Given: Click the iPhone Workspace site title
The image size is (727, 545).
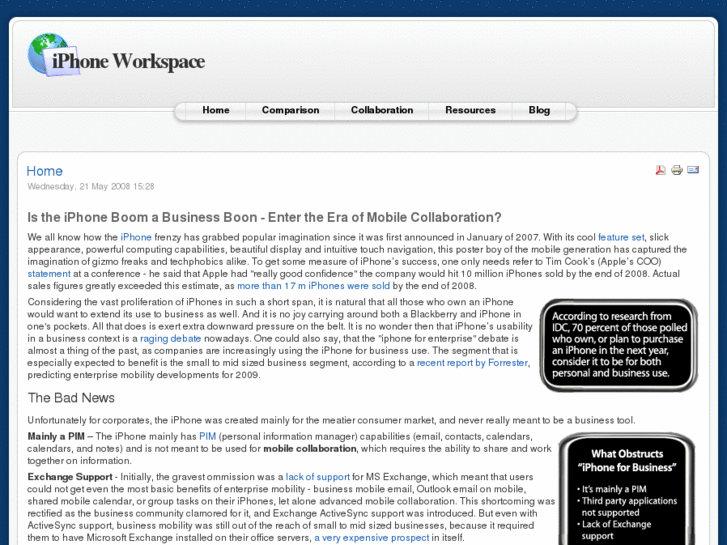Looking at the screenshot, I should pyautogui.click(x=128, y=61).
